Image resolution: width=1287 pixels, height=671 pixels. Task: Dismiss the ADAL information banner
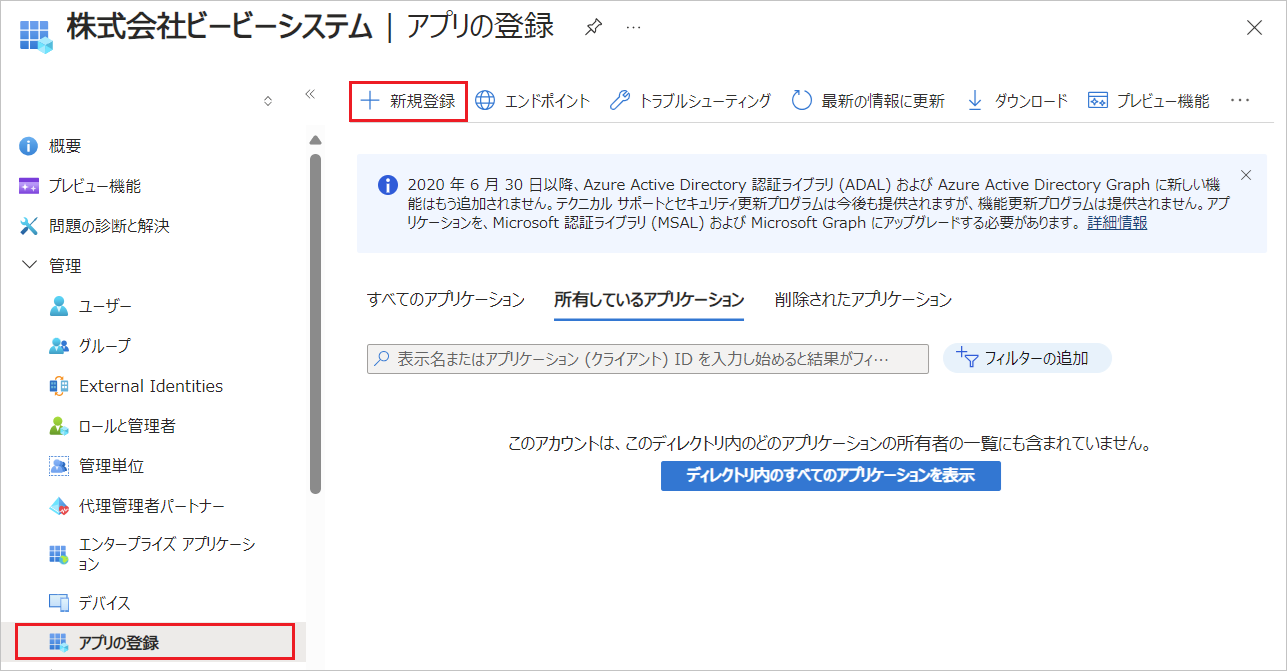click(1246, 175)
